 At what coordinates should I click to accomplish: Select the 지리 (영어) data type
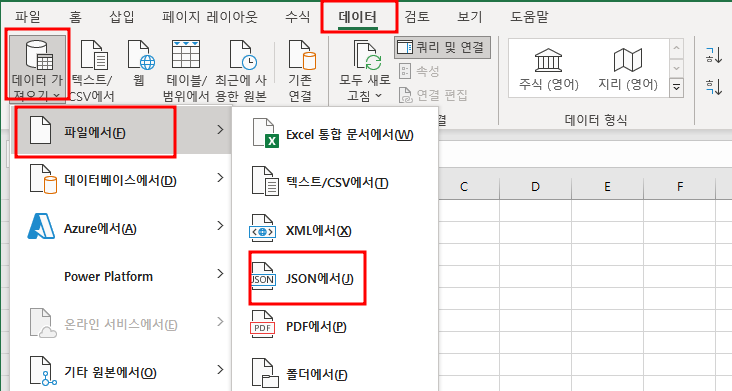[x=628, y=69]
